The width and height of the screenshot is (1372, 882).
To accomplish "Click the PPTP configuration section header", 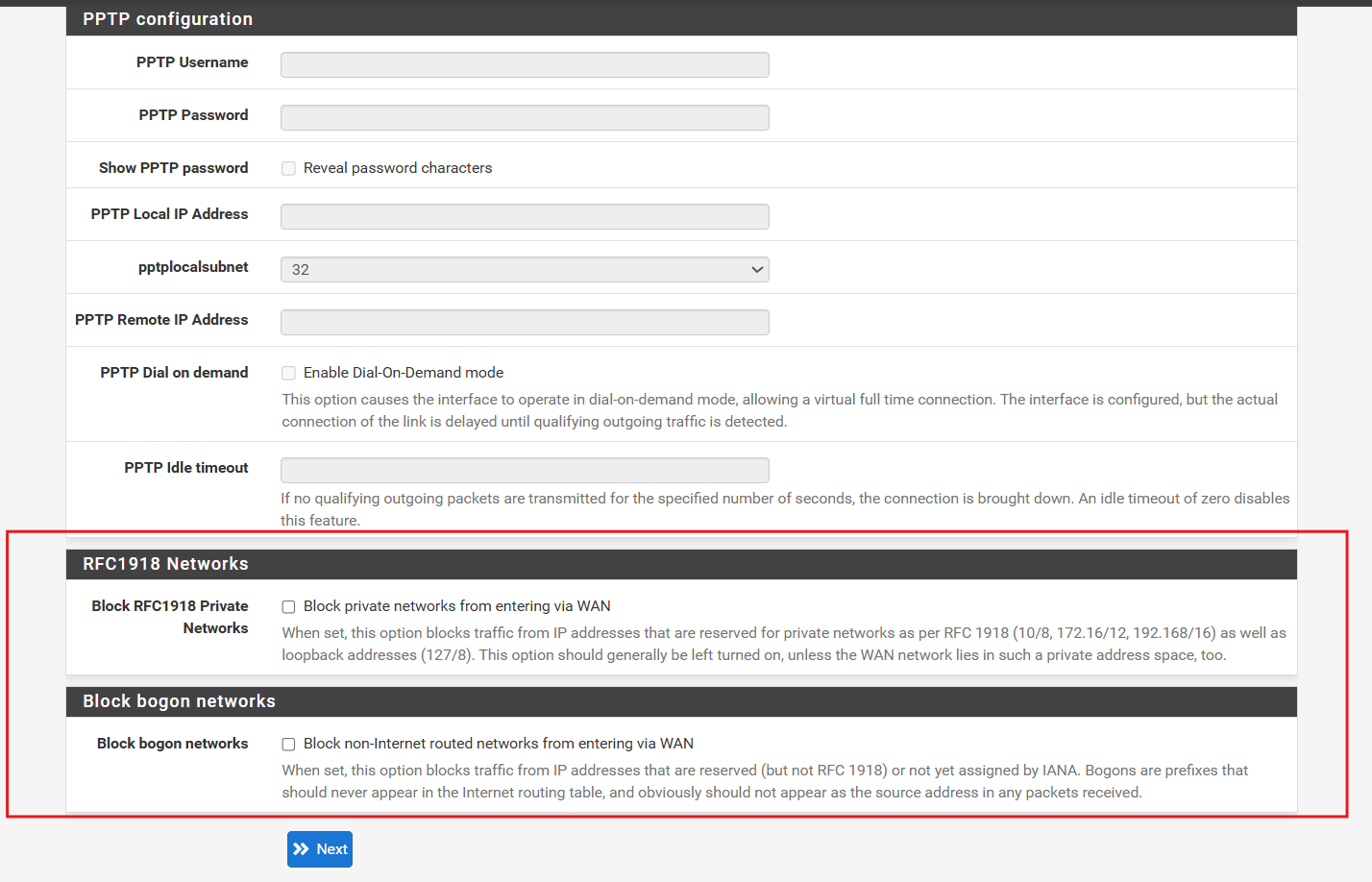I will [x=167, y=19].
